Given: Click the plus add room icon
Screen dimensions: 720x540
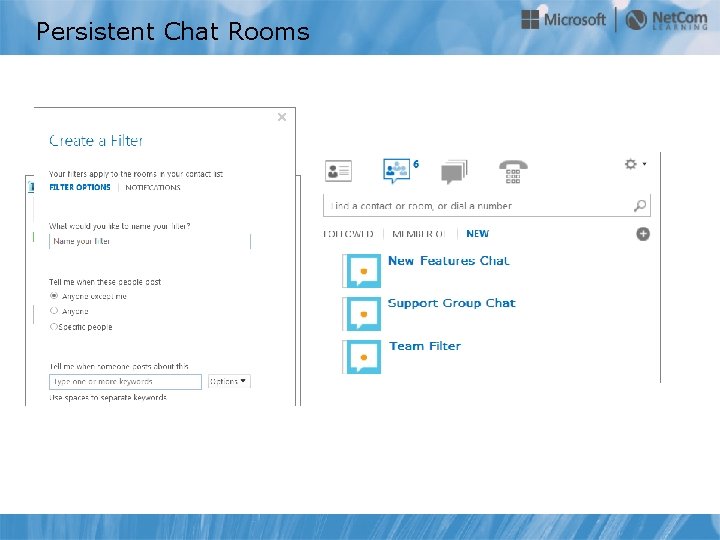Looking at the screenshot, I should [643, 234].
